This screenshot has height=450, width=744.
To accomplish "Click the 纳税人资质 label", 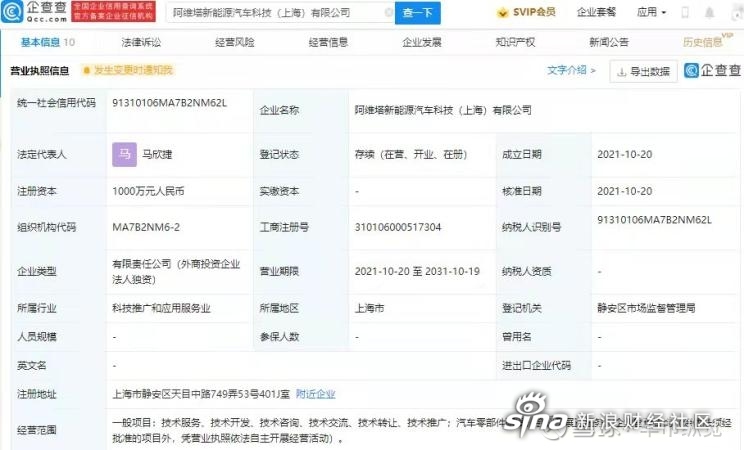I will pos(527,272).
